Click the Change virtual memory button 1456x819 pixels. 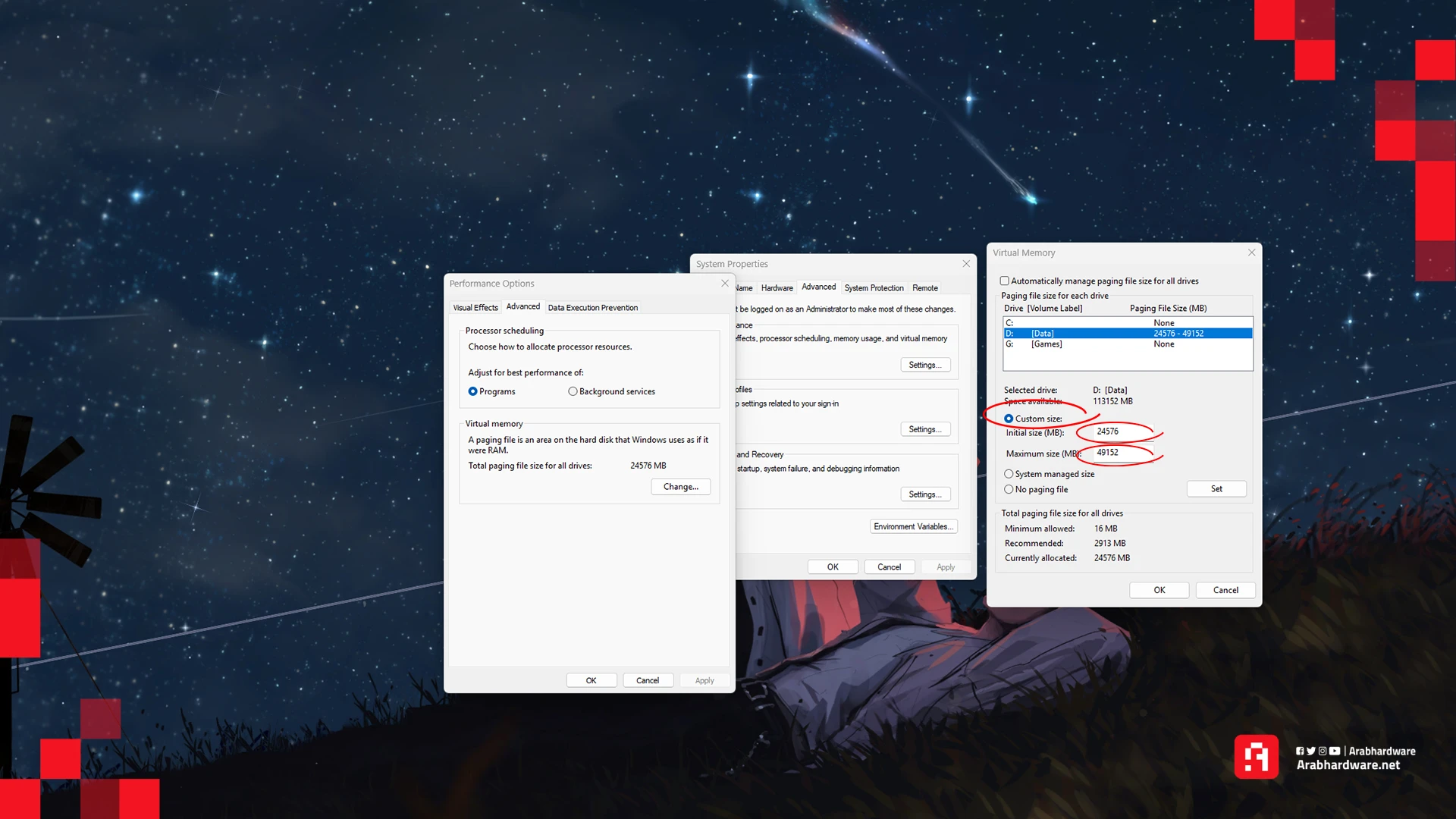680,487
